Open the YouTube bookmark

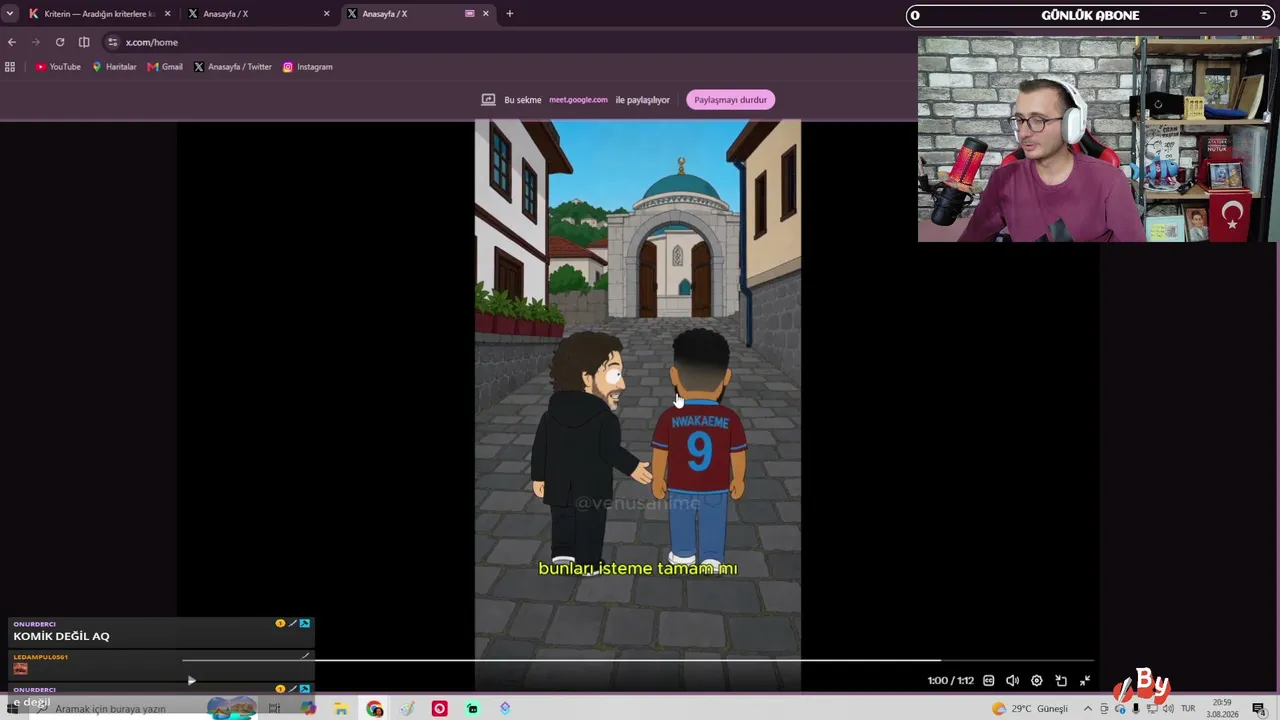[58, 67]
